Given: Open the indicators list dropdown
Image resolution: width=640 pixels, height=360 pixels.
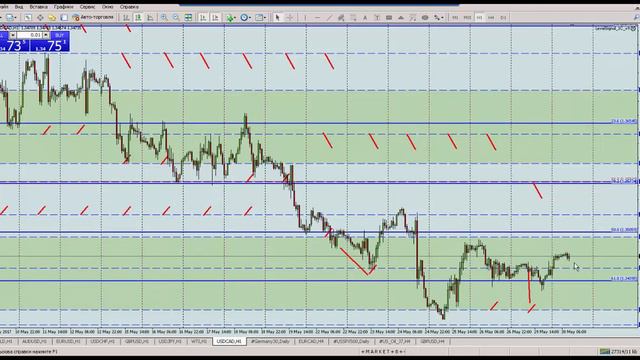Looking at the screenshot, I should 231,18.
